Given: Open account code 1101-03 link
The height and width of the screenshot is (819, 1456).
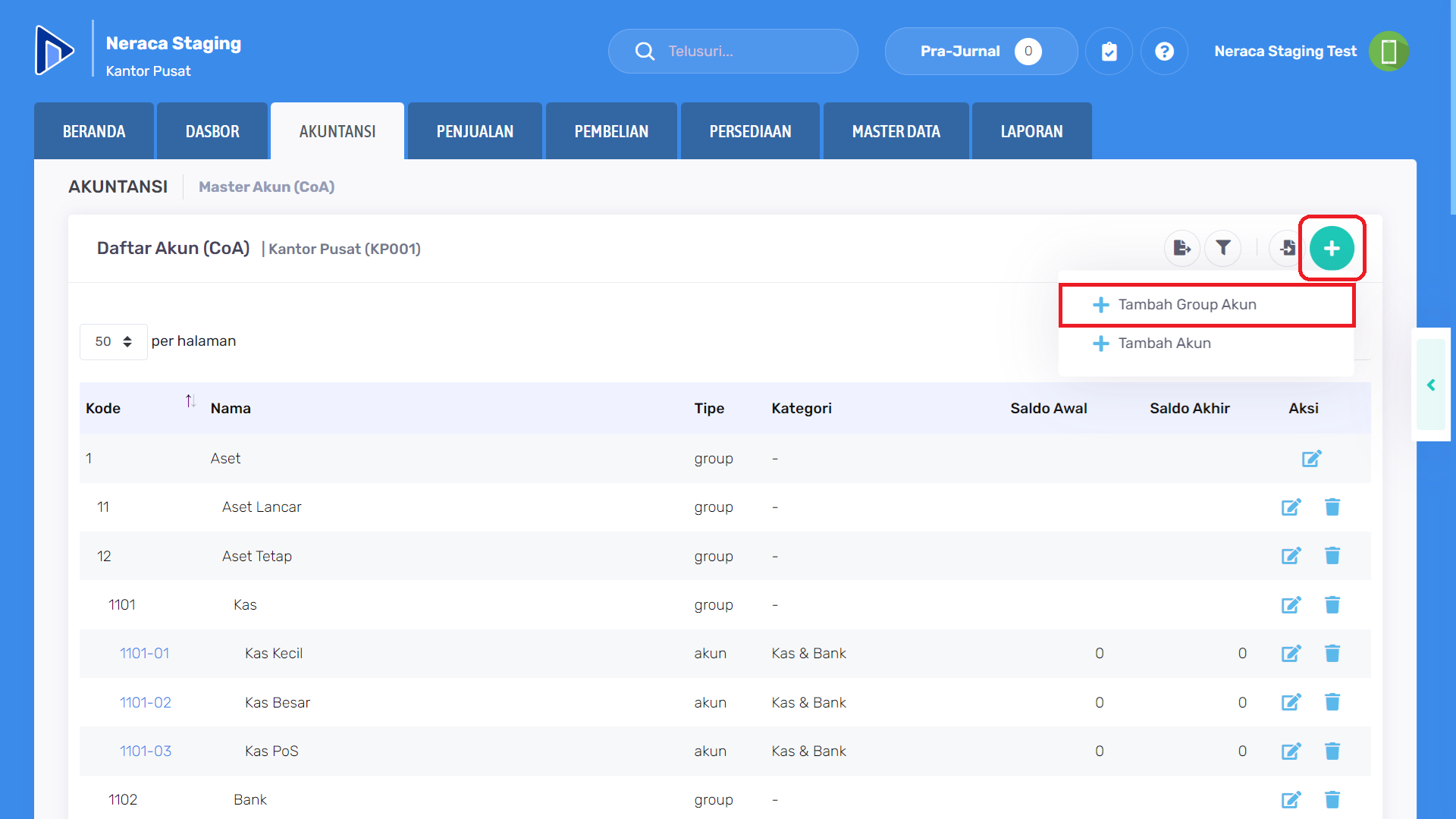Looking at the screenshot, I should (146, 751).
